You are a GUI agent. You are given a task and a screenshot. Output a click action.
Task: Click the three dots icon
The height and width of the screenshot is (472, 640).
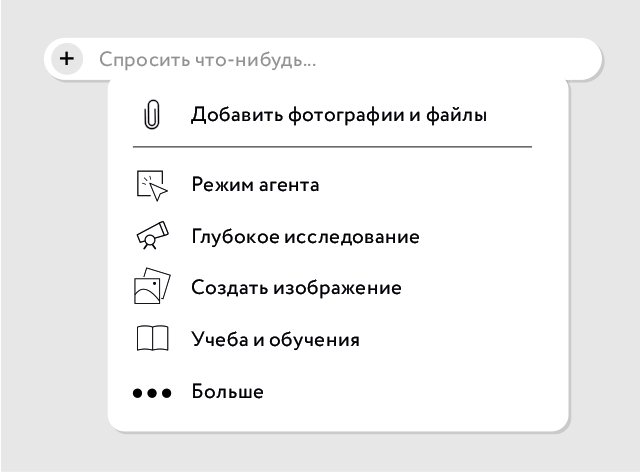pyautogui.click(x=152, y=392)
